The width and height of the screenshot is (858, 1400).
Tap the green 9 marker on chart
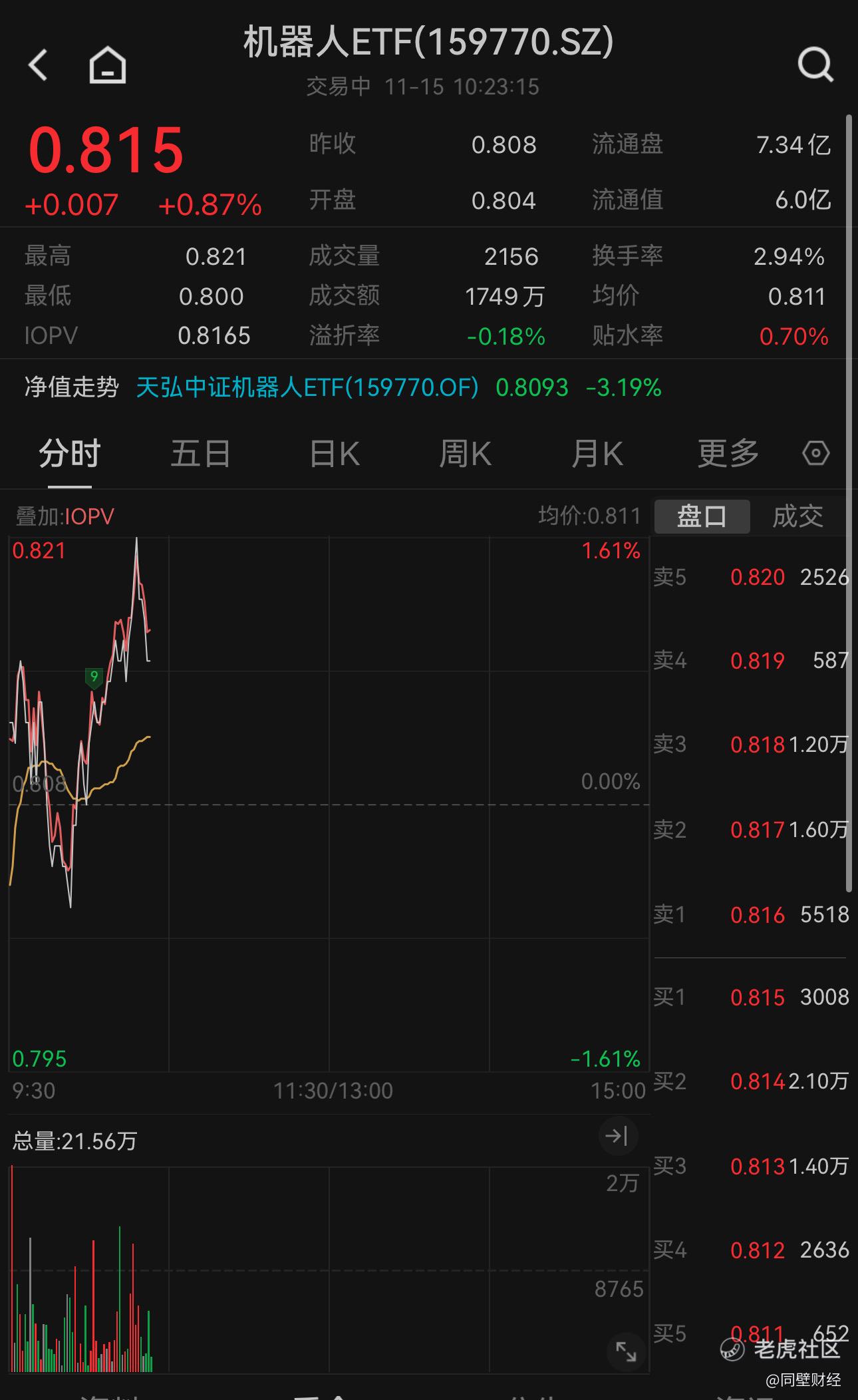point(94,677)
